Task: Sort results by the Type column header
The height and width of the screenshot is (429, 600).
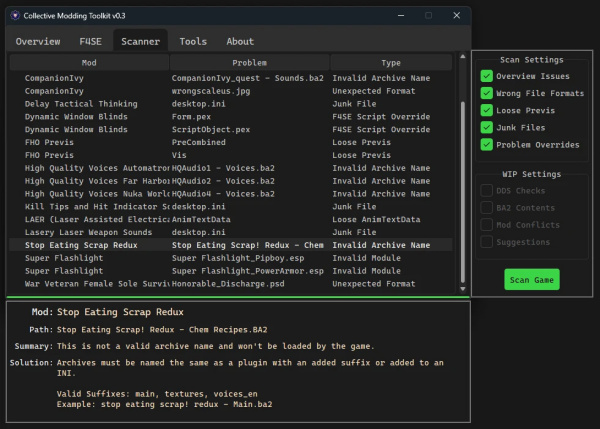Action: click(x=390, y=62)
